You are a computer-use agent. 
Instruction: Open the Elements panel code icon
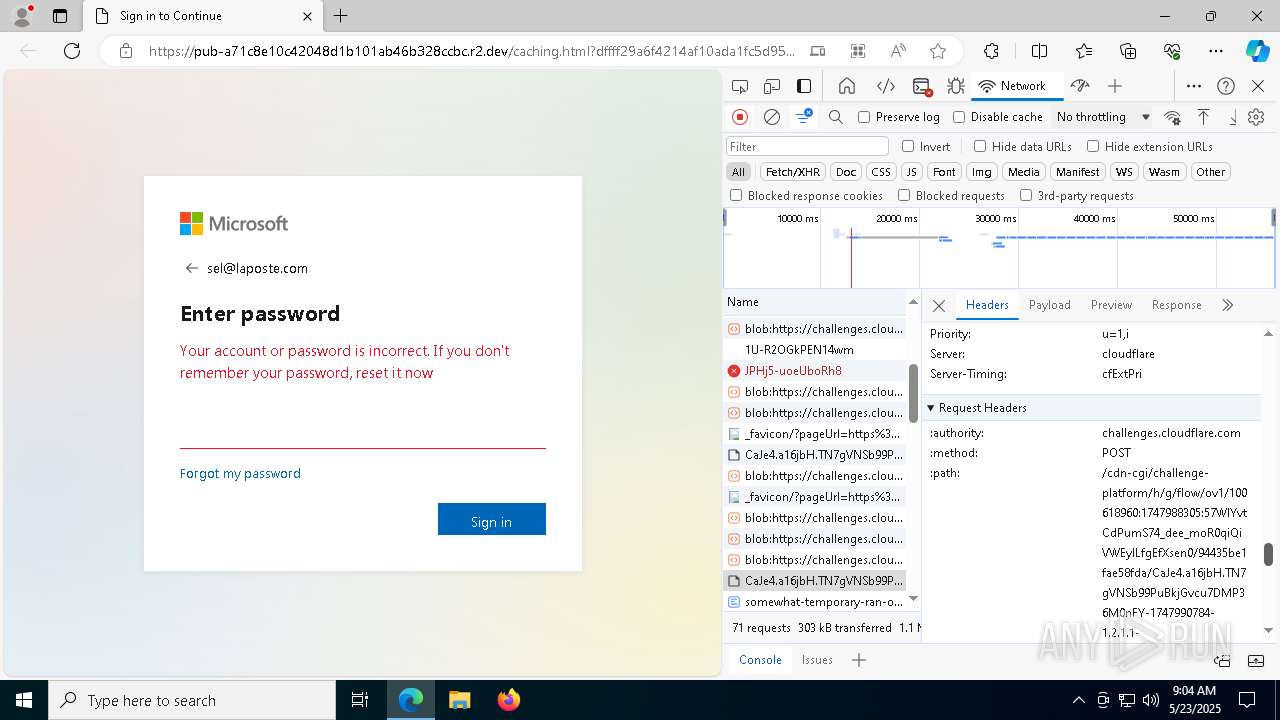pyautogui.click(x=885, y=86)
